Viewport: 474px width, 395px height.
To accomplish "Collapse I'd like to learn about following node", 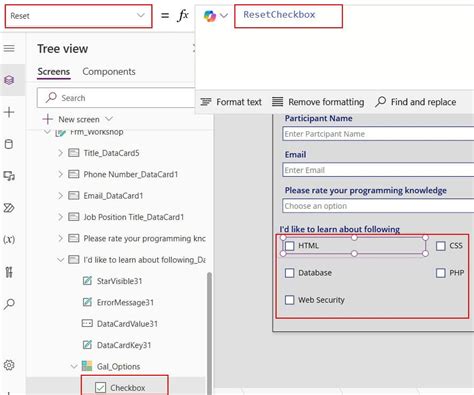I will pyautogui.click(x=60, y=260).
